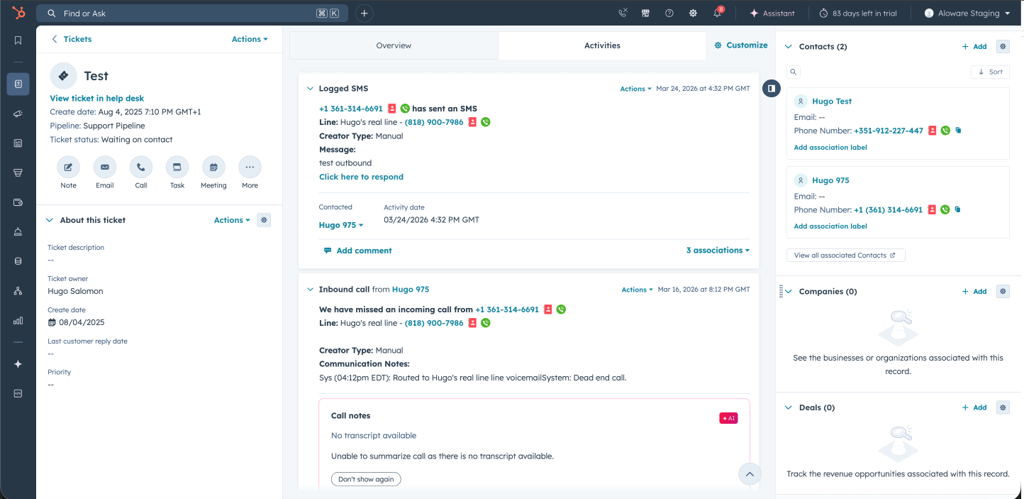Open gear settings for About this ticket
This screenshot has width=1024, height=499.
264,220
